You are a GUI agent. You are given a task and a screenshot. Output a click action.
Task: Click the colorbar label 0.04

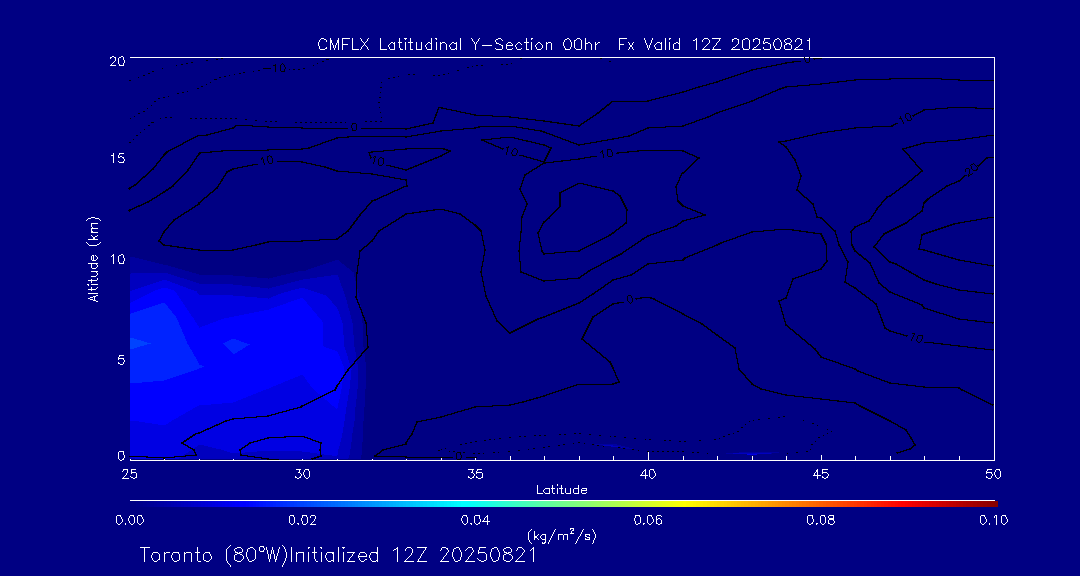(x=476, y=520)
